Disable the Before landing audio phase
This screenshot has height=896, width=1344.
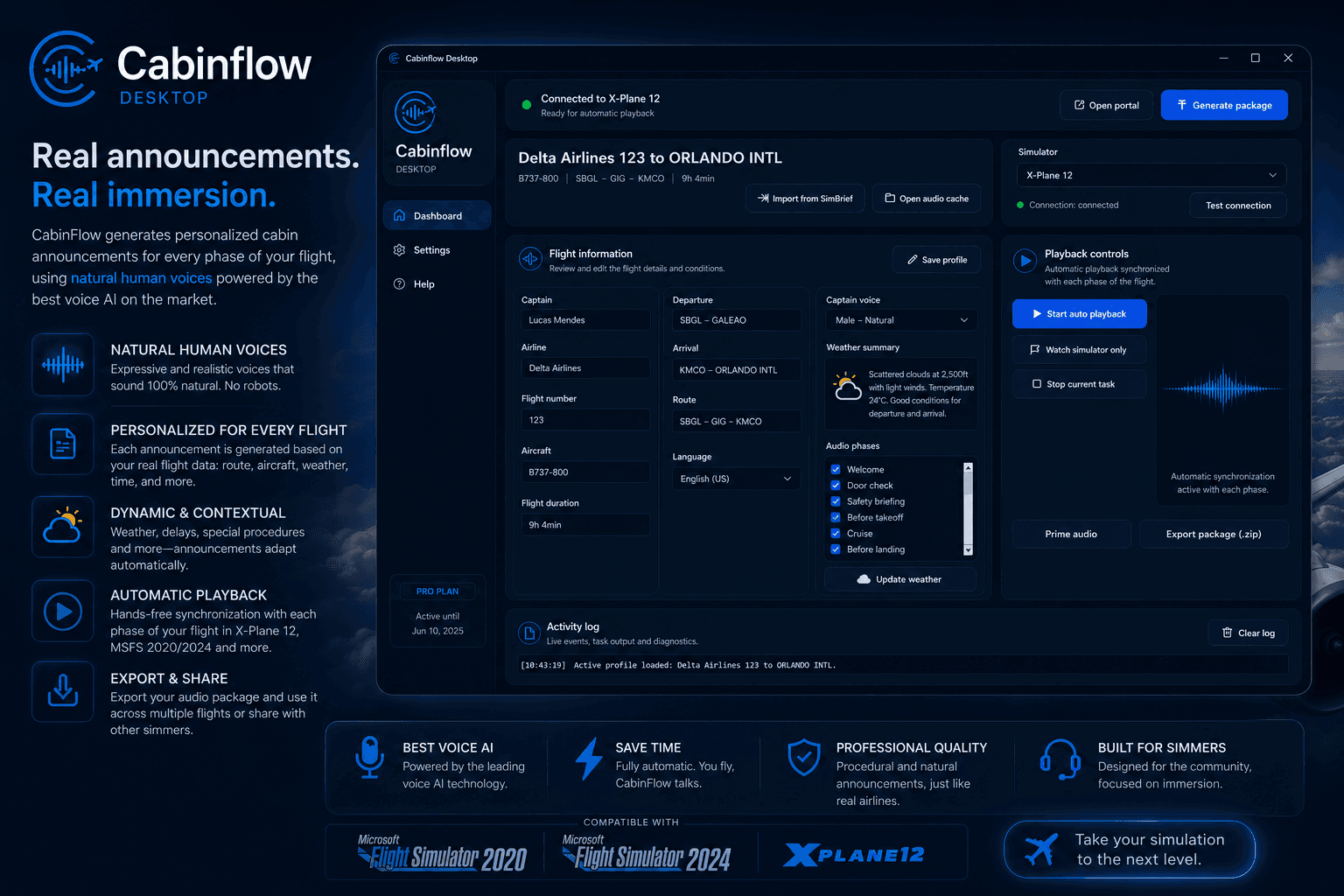836,549
